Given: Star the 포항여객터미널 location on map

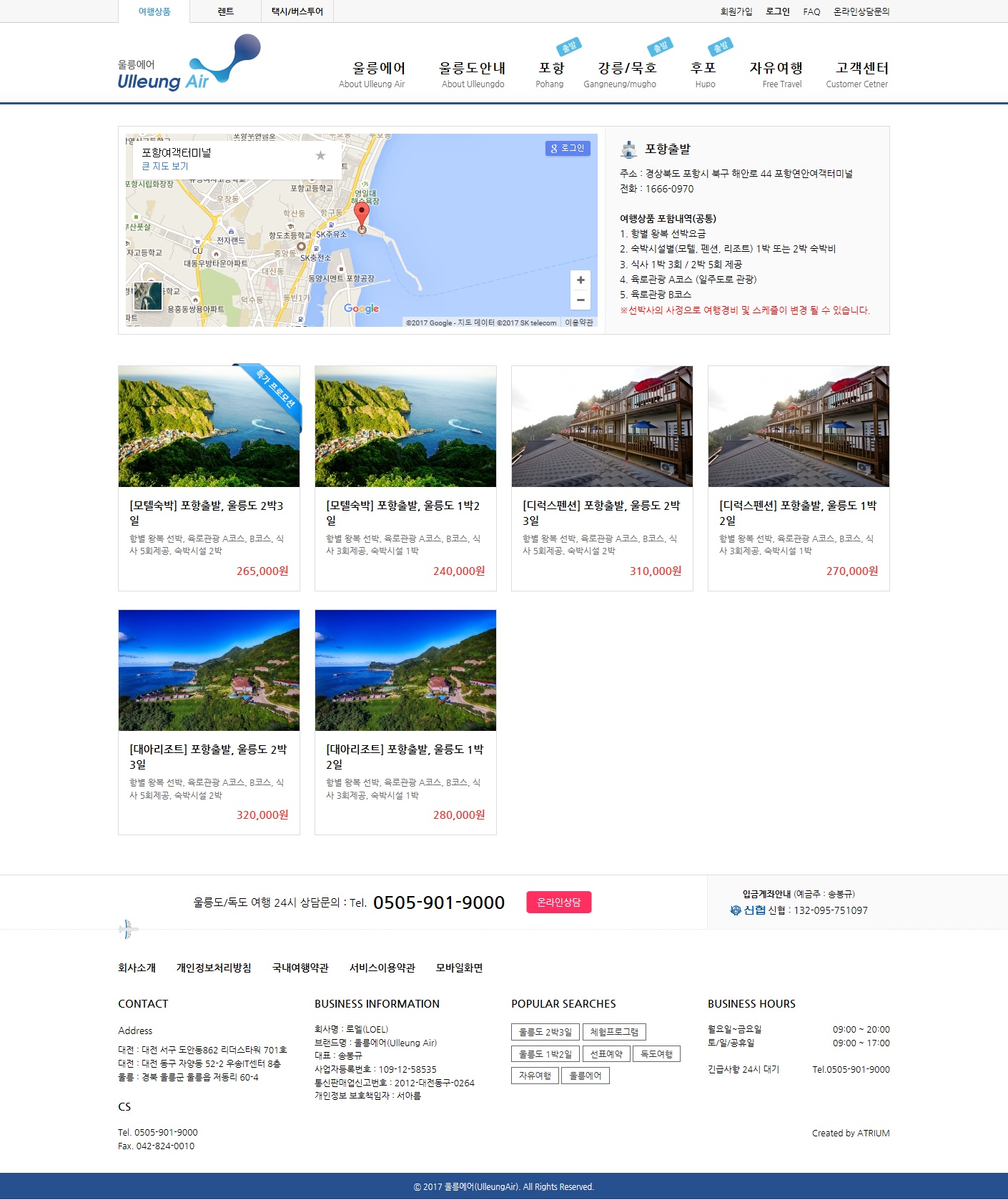Looking at the screenshot, I should pos(320,155).
